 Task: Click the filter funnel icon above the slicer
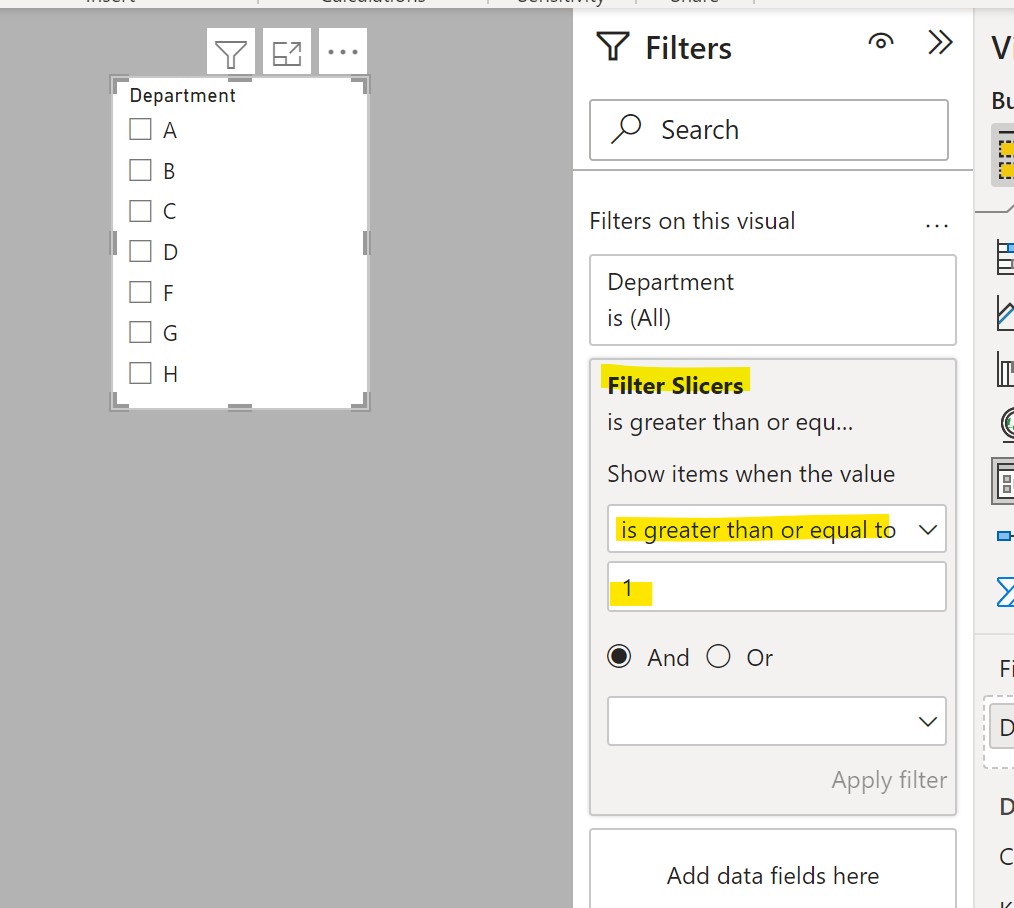point(231,52)
